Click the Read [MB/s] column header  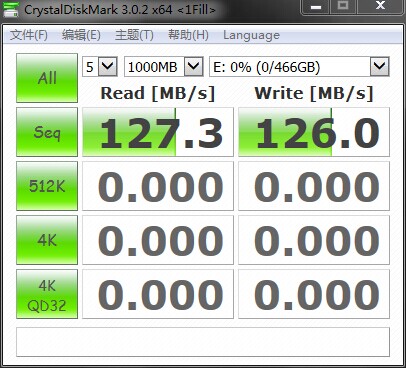[158, 93]
